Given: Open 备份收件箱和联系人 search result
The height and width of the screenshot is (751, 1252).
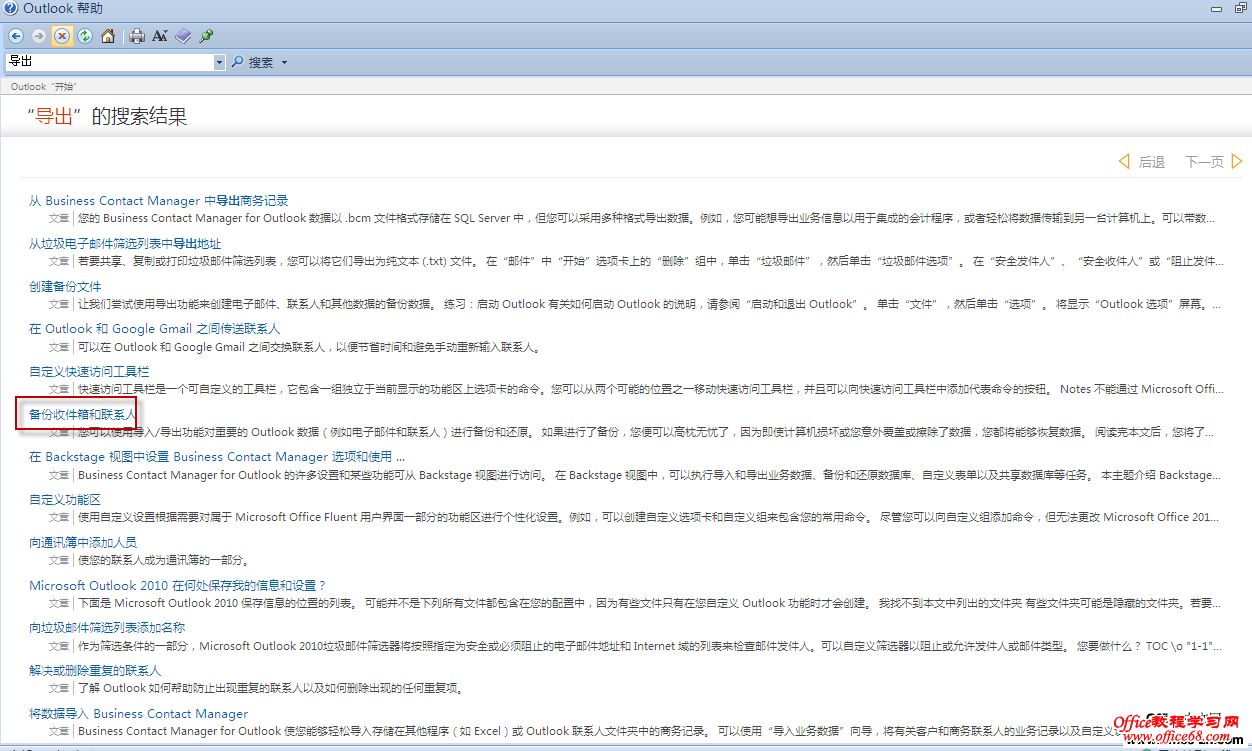Looking at the screenshot, I should [81, 414].
